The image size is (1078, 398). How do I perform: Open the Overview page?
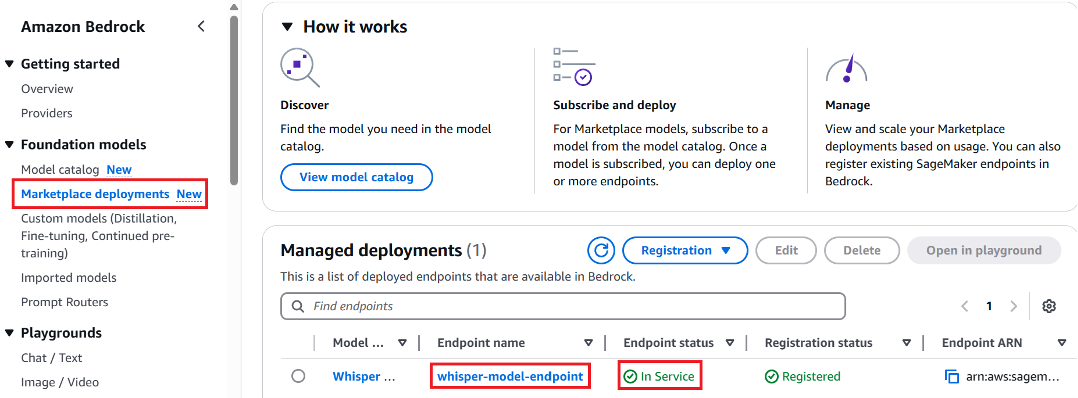click(47, 89)
